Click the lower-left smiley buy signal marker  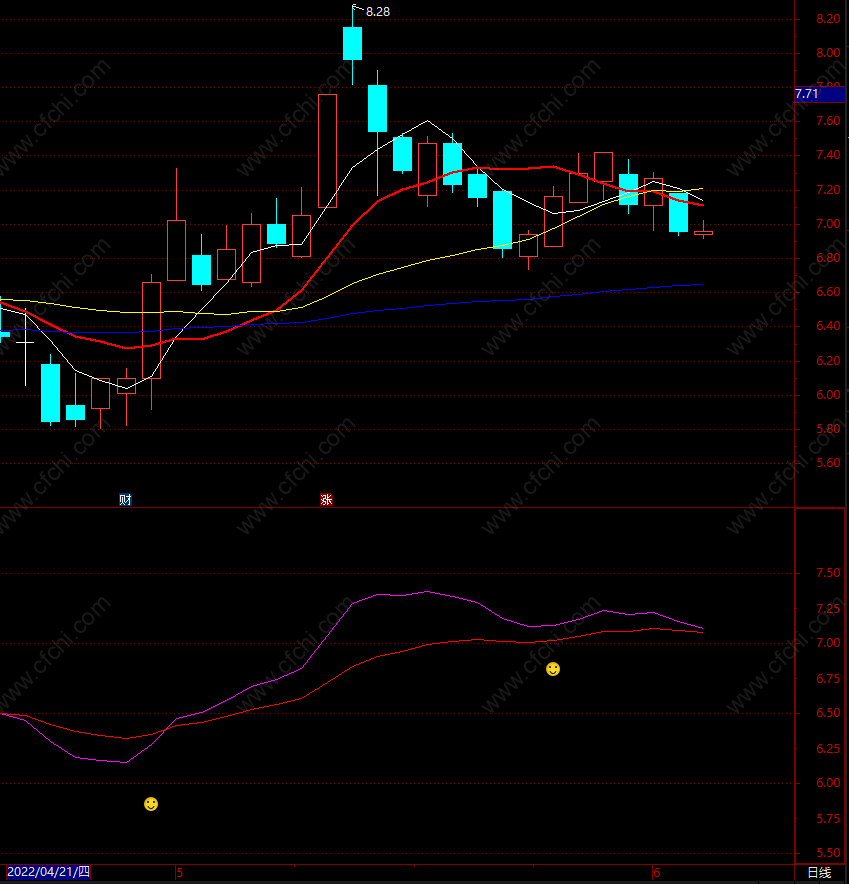click(151, 804)
